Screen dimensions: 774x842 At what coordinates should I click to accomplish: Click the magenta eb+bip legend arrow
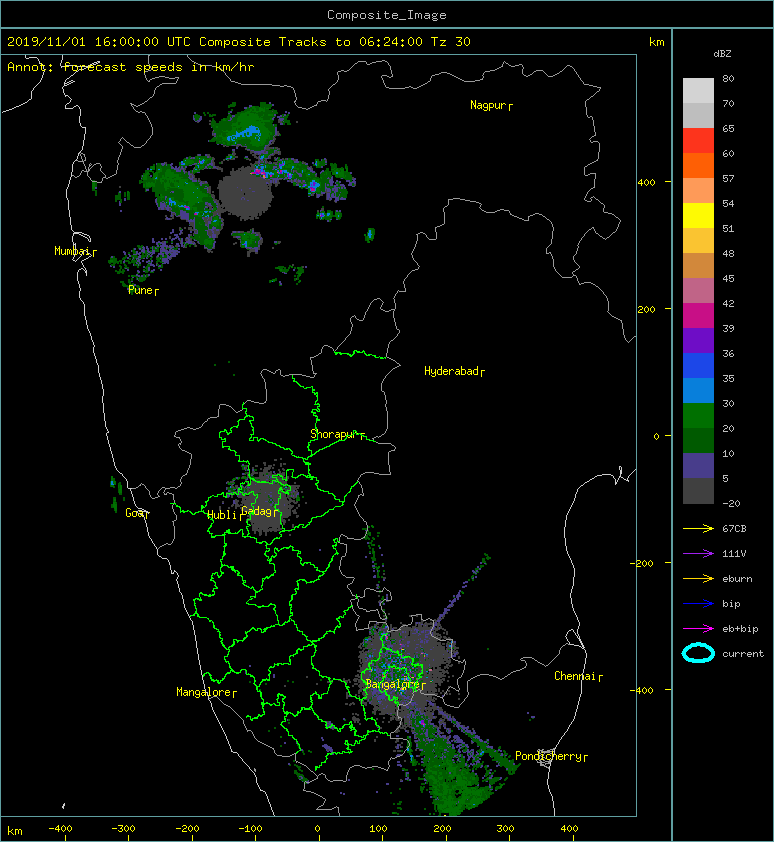click(698, 628)
